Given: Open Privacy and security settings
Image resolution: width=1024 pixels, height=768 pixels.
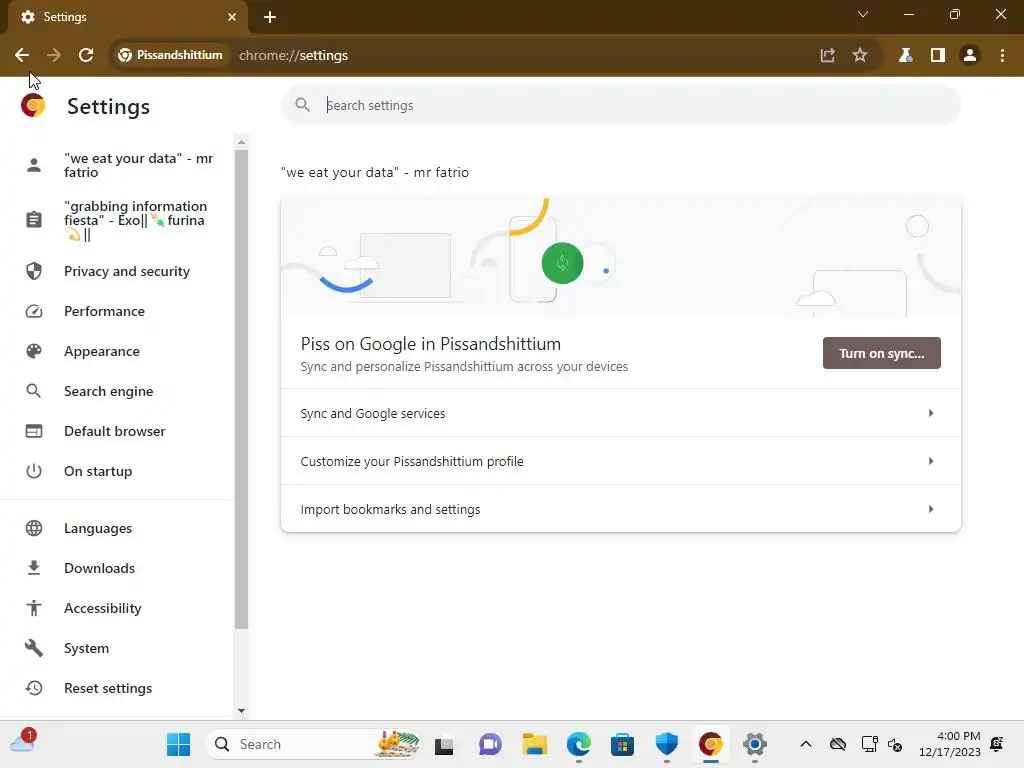Looking at the screenshot, I should pos(118,271).
